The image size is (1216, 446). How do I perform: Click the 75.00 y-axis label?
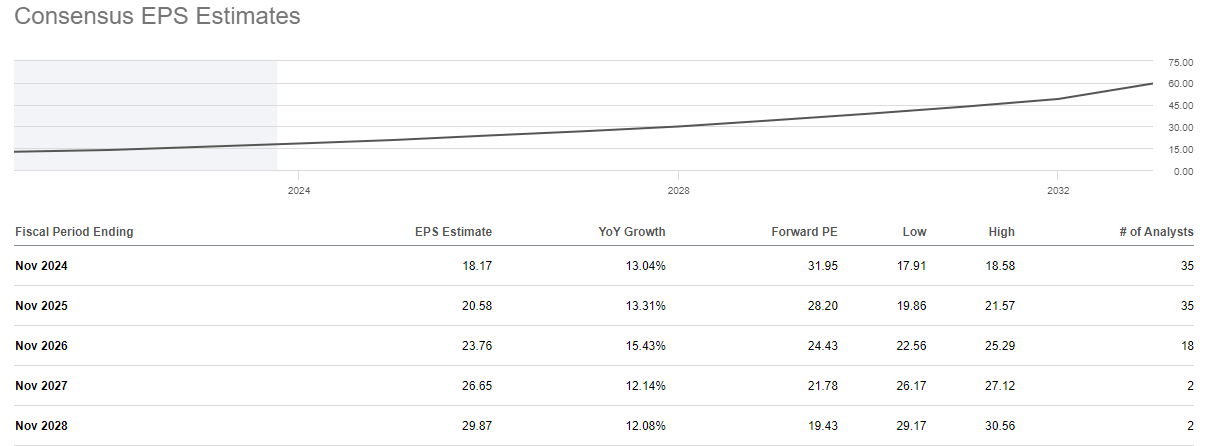[1182, 62]
